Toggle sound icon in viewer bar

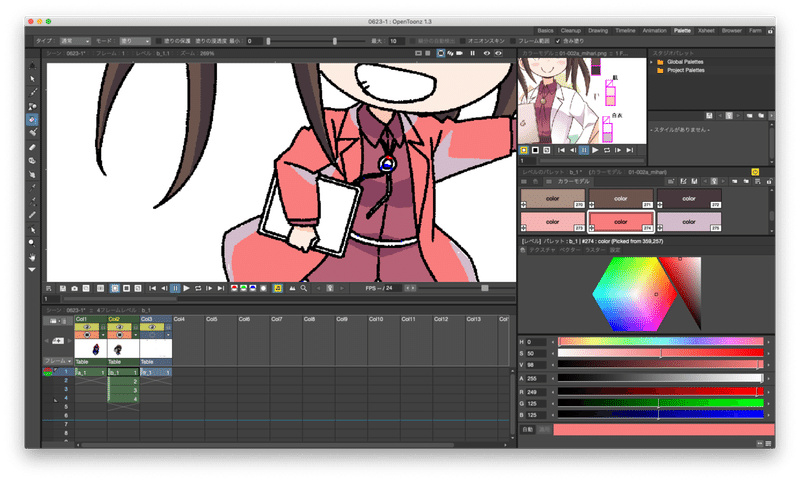(278, 289)
